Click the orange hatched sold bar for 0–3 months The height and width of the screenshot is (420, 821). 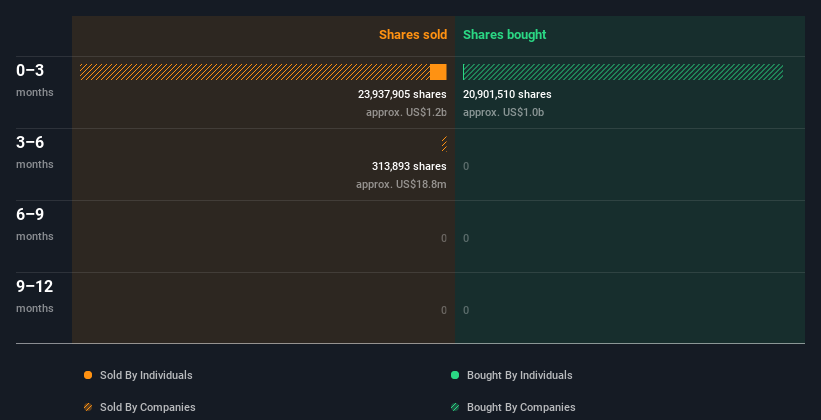click(x=254, y=72)
